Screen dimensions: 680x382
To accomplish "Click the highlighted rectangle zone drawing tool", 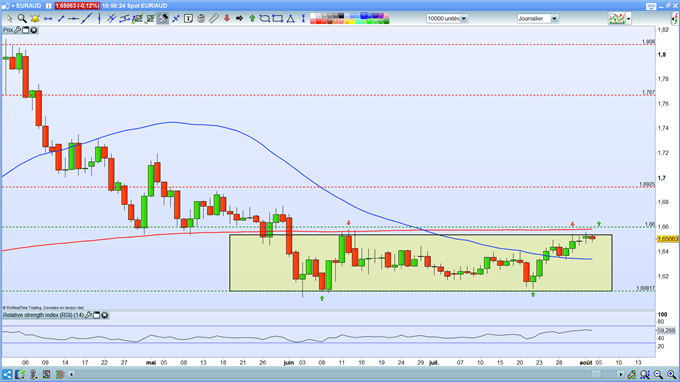I will 163,19.
